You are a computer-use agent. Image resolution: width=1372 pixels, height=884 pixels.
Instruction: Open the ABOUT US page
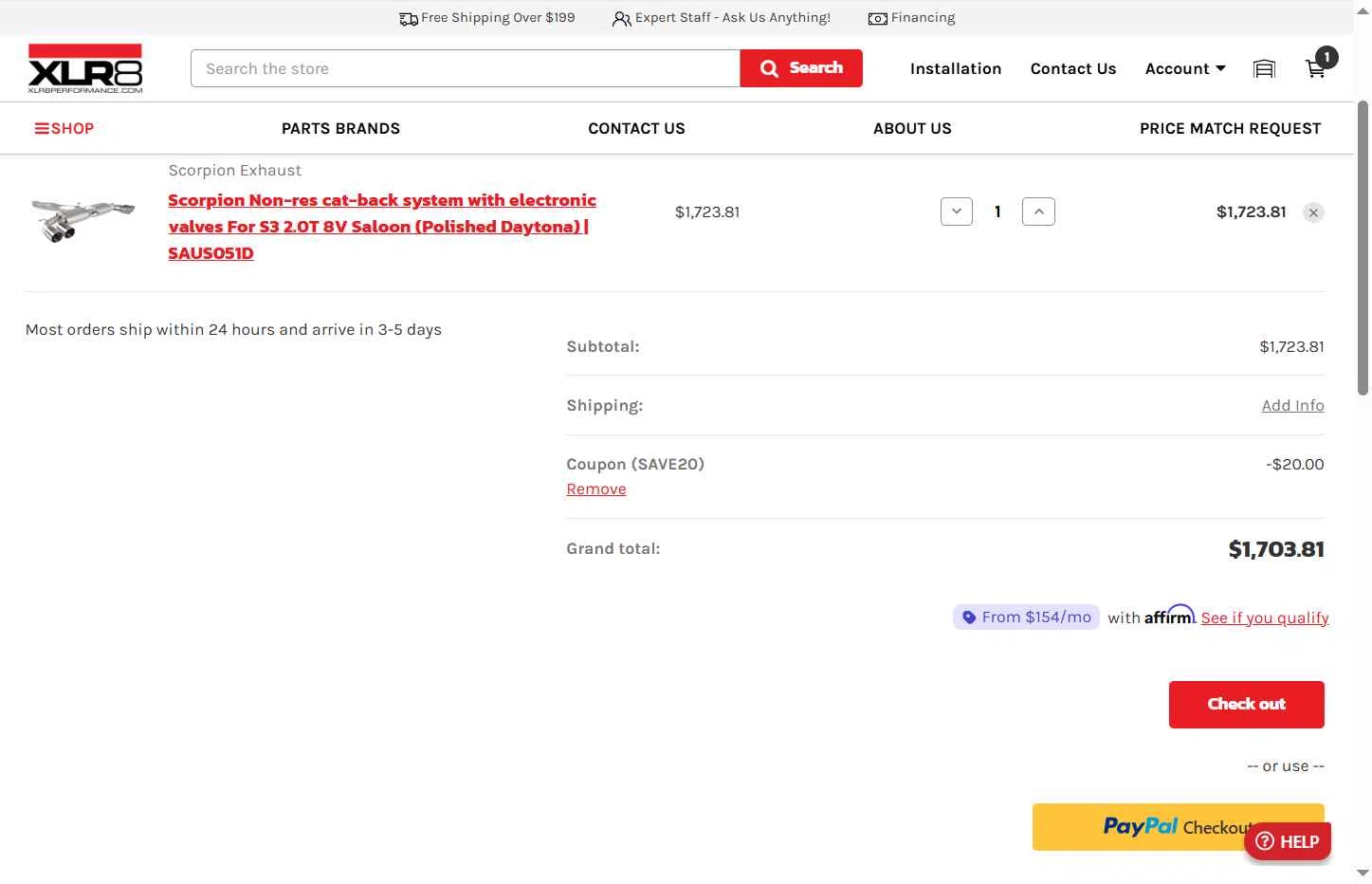912,128
